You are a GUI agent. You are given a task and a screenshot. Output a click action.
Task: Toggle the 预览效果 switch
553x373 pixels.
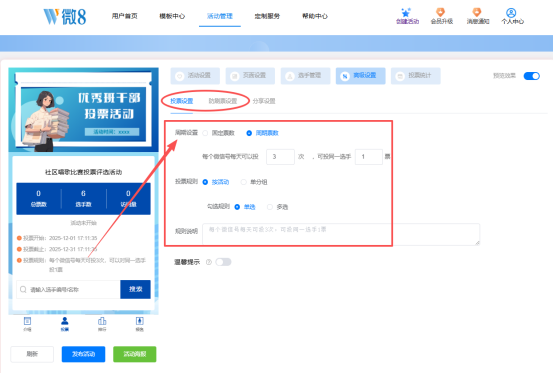531,76
